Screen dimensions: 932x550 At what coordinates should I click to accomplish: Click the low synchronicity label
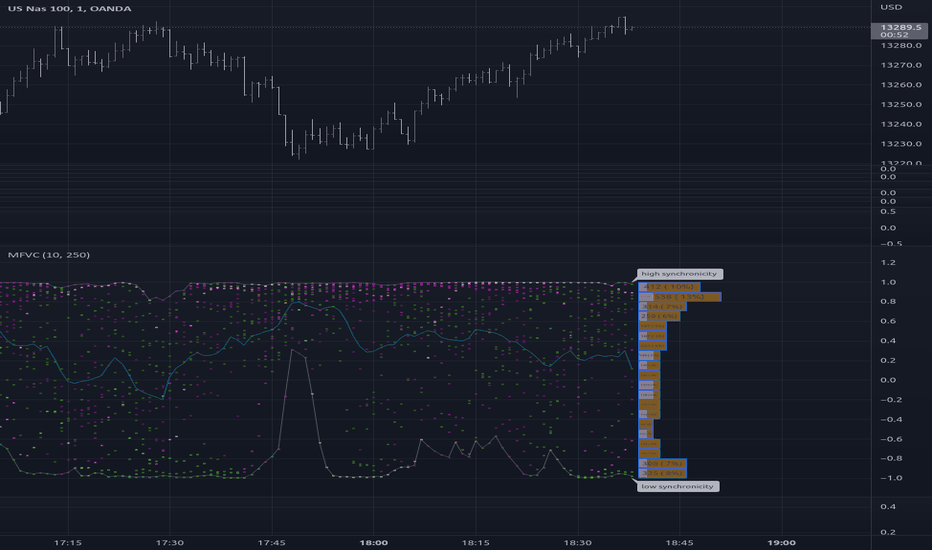[x=678, y=486]
